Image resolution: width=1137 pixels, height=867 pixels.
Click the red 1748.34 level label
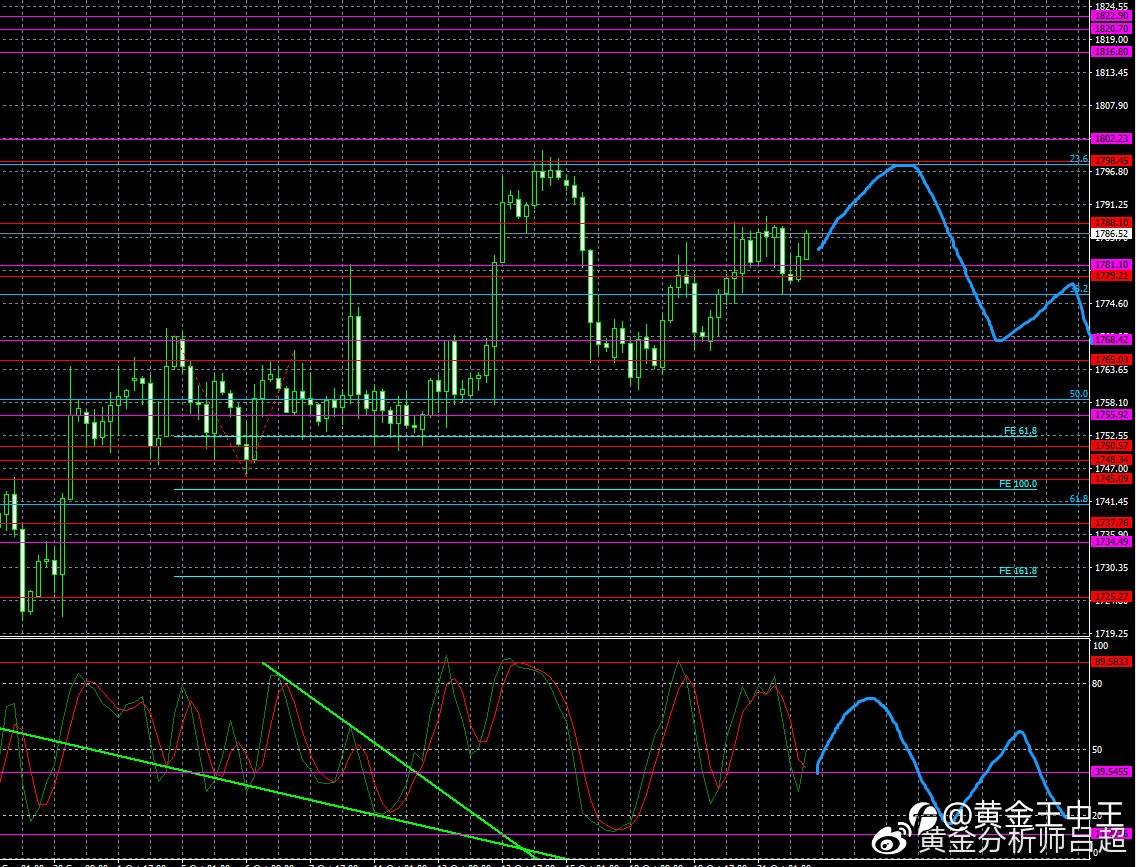1111,460
